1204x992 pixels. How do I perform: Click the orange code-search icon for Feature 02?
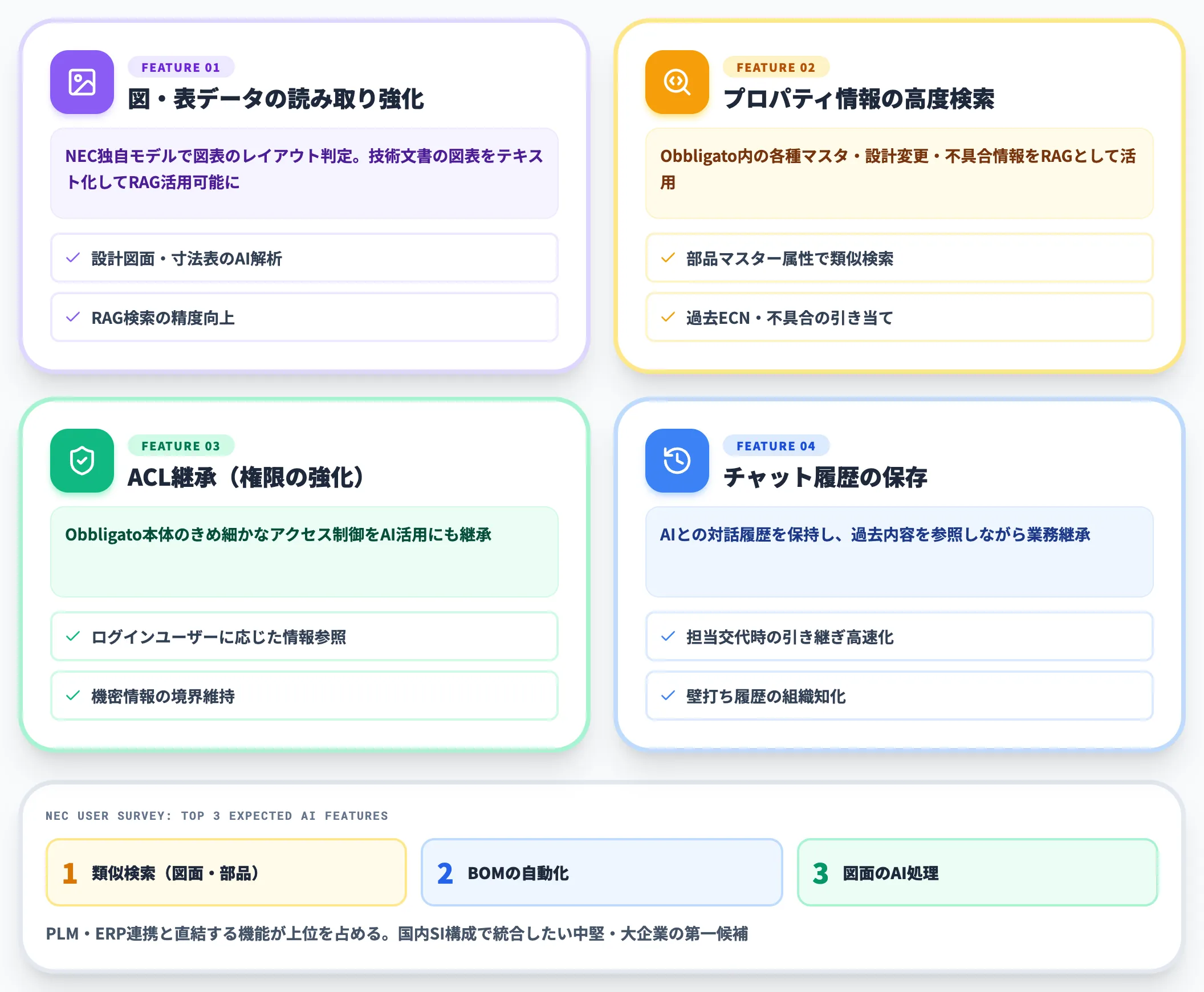pos(677,82)
